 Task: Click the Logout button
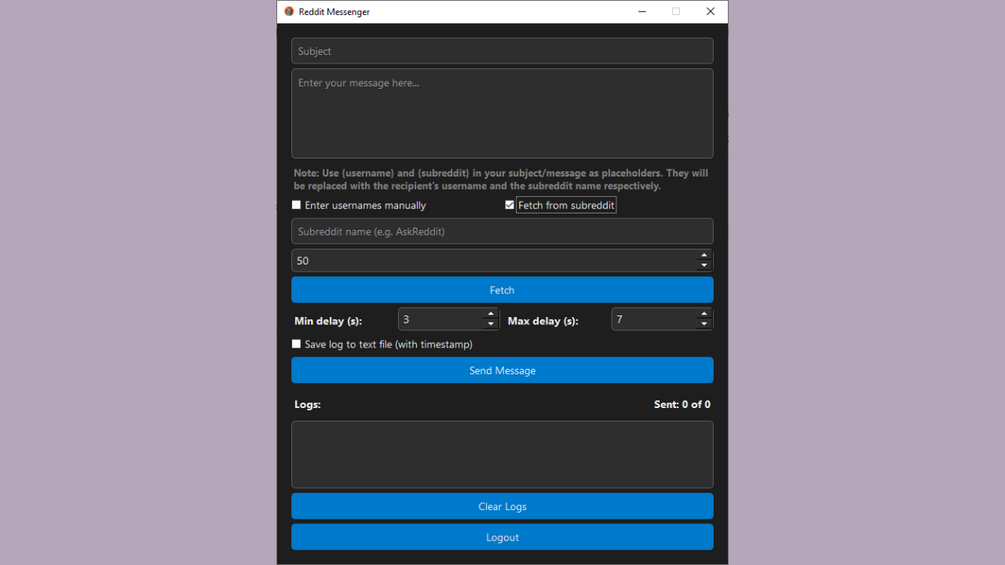point(502,537)
